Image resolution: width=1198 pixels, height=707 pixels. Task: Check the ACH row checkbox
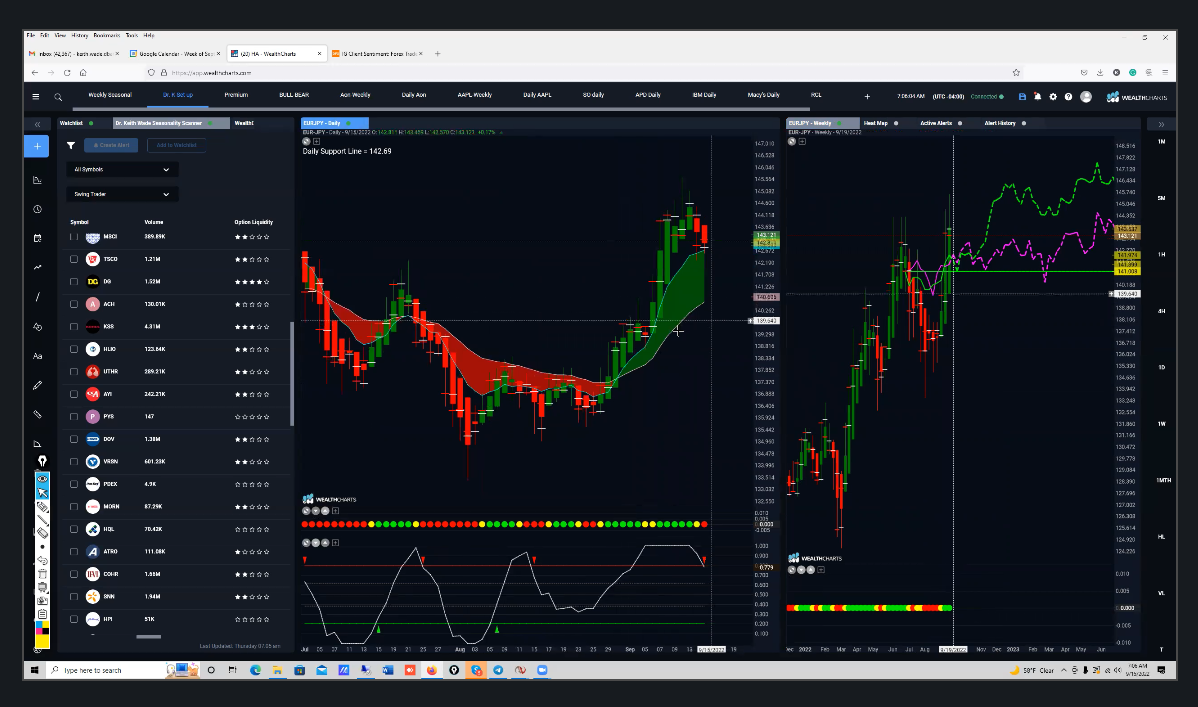[x=74, y=304]
